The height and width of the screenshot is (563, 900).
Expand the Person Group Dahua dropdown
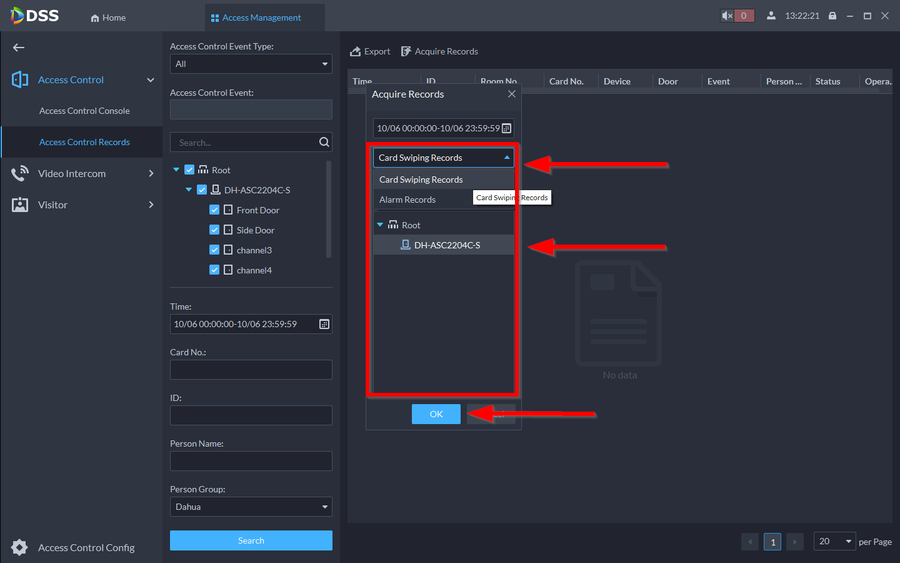(x=250, y=507)
